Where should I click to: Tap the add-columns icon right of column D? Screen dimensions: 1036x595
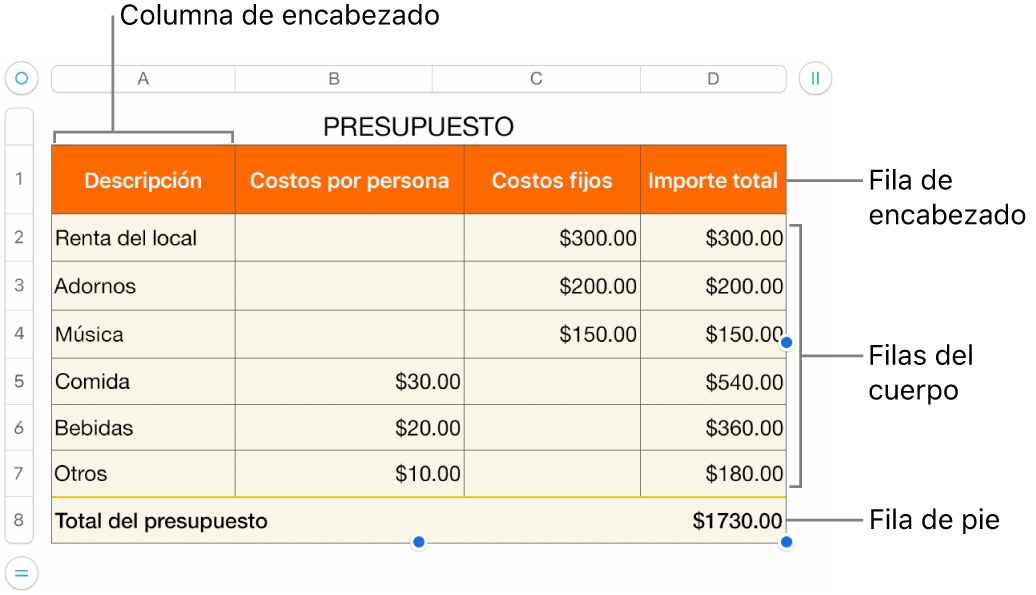pyautogui.click(x=817, y=78)
